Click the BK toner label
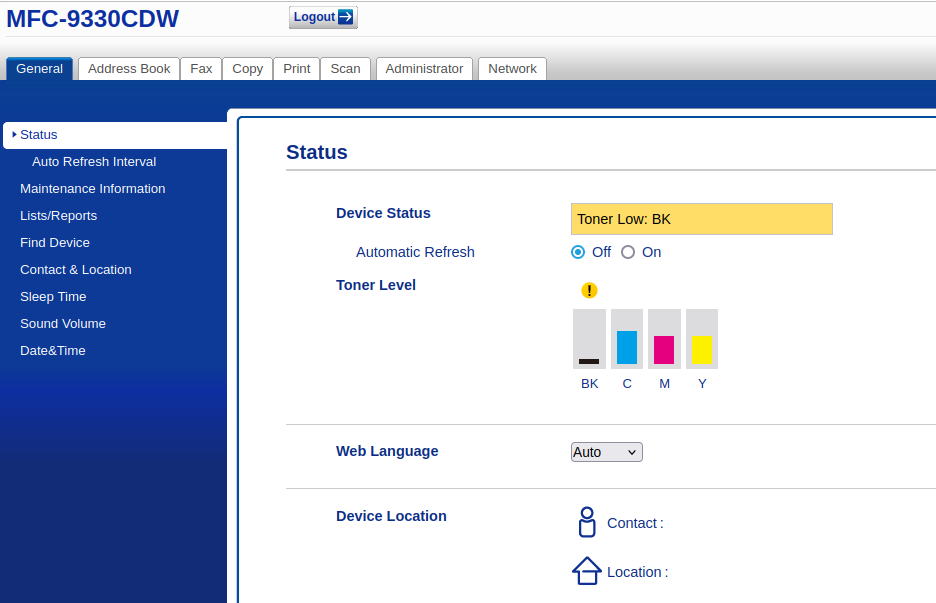 [x=590, y=384]
